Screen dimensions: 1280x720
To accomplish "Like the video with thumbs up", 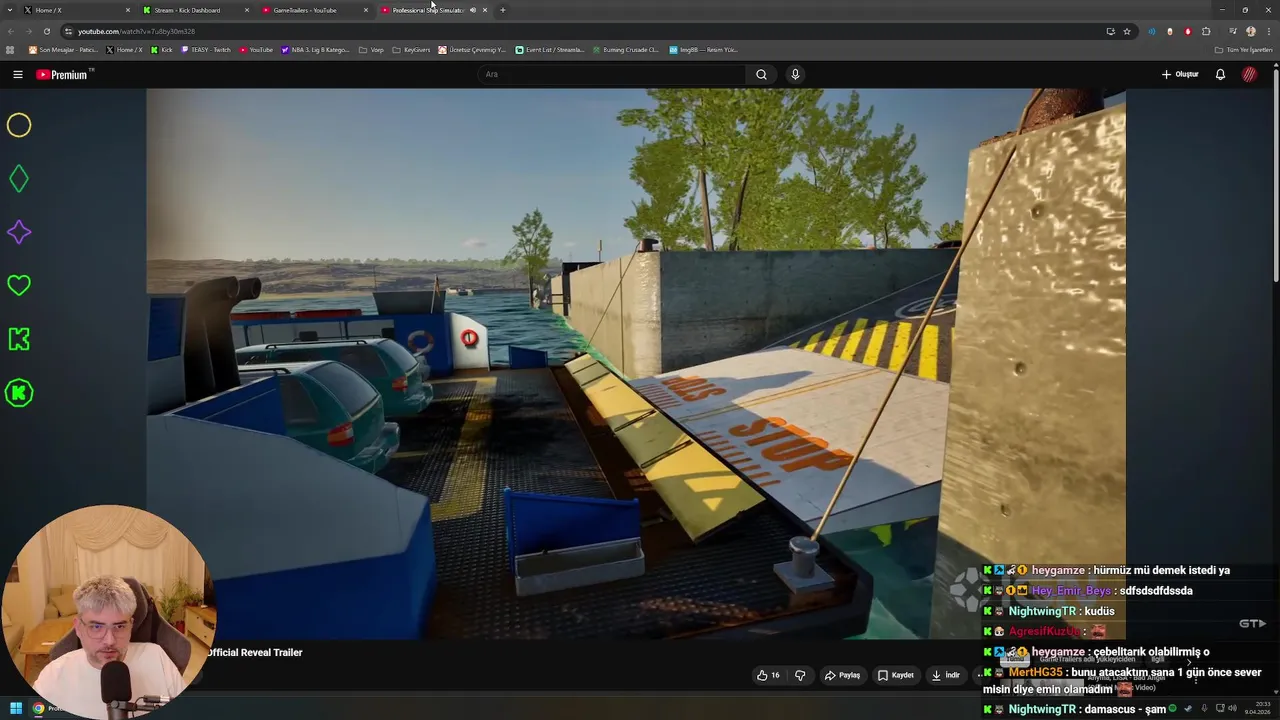I will 768,675.
